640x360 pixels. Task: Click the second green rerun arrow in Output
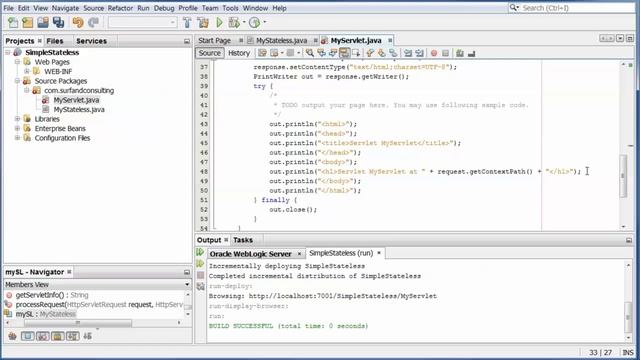[x=200, y=264]
